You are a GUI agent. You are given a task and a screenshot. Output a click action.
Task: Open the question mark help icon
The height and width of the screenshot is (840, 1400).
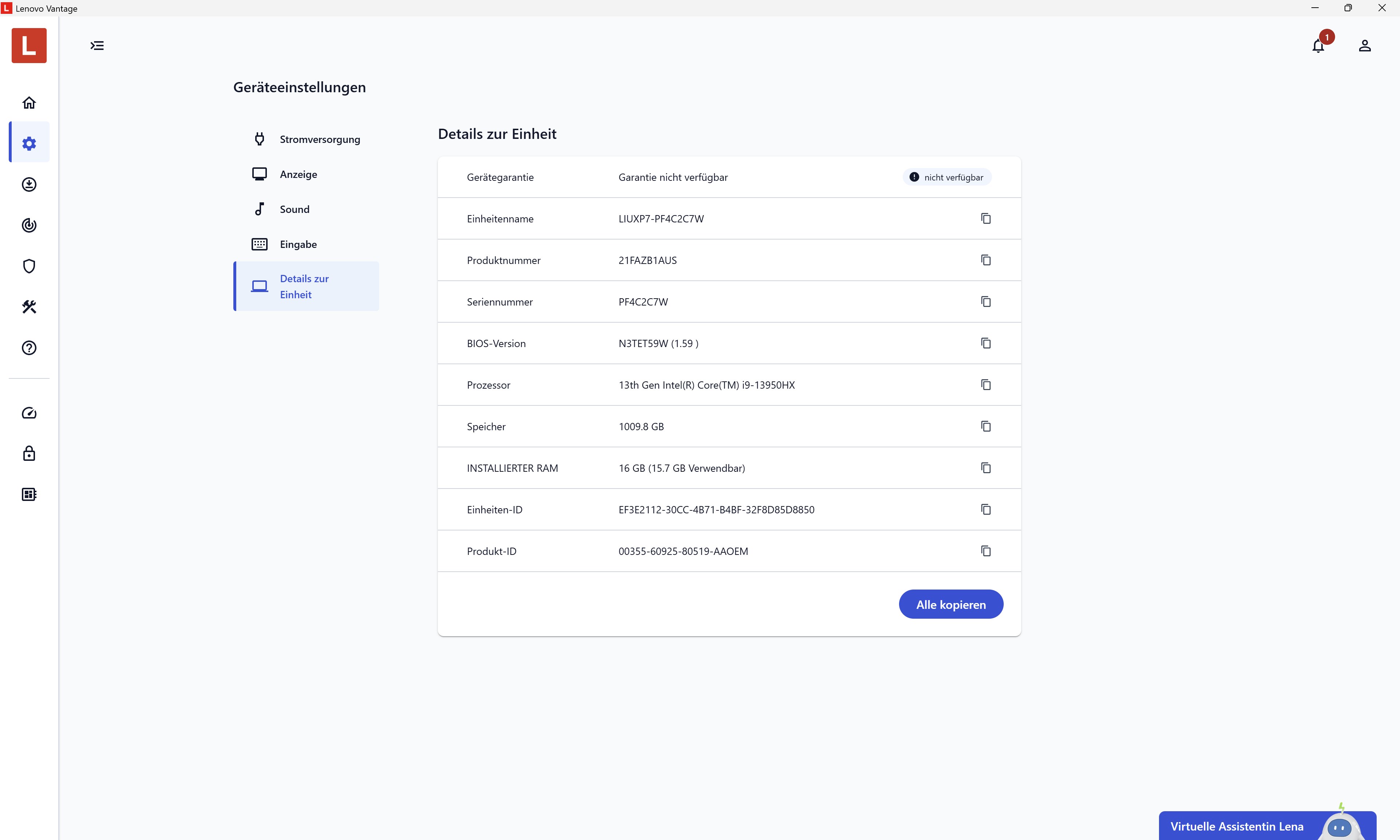coord(29,347)
